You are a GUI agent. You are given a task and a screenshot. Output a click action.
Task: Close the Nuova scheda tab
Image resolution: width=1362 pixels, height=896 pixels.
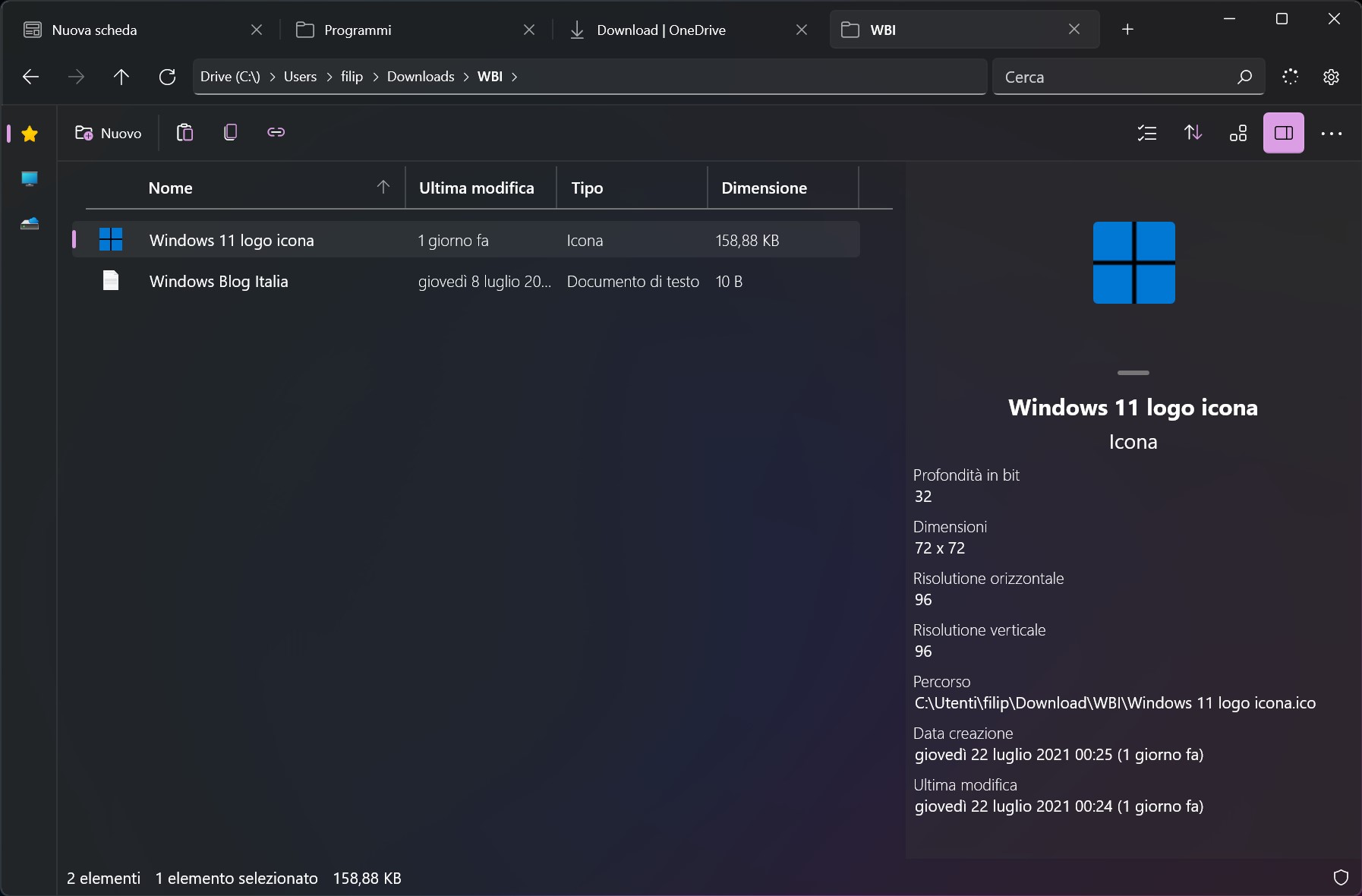[x=257, y=30]
